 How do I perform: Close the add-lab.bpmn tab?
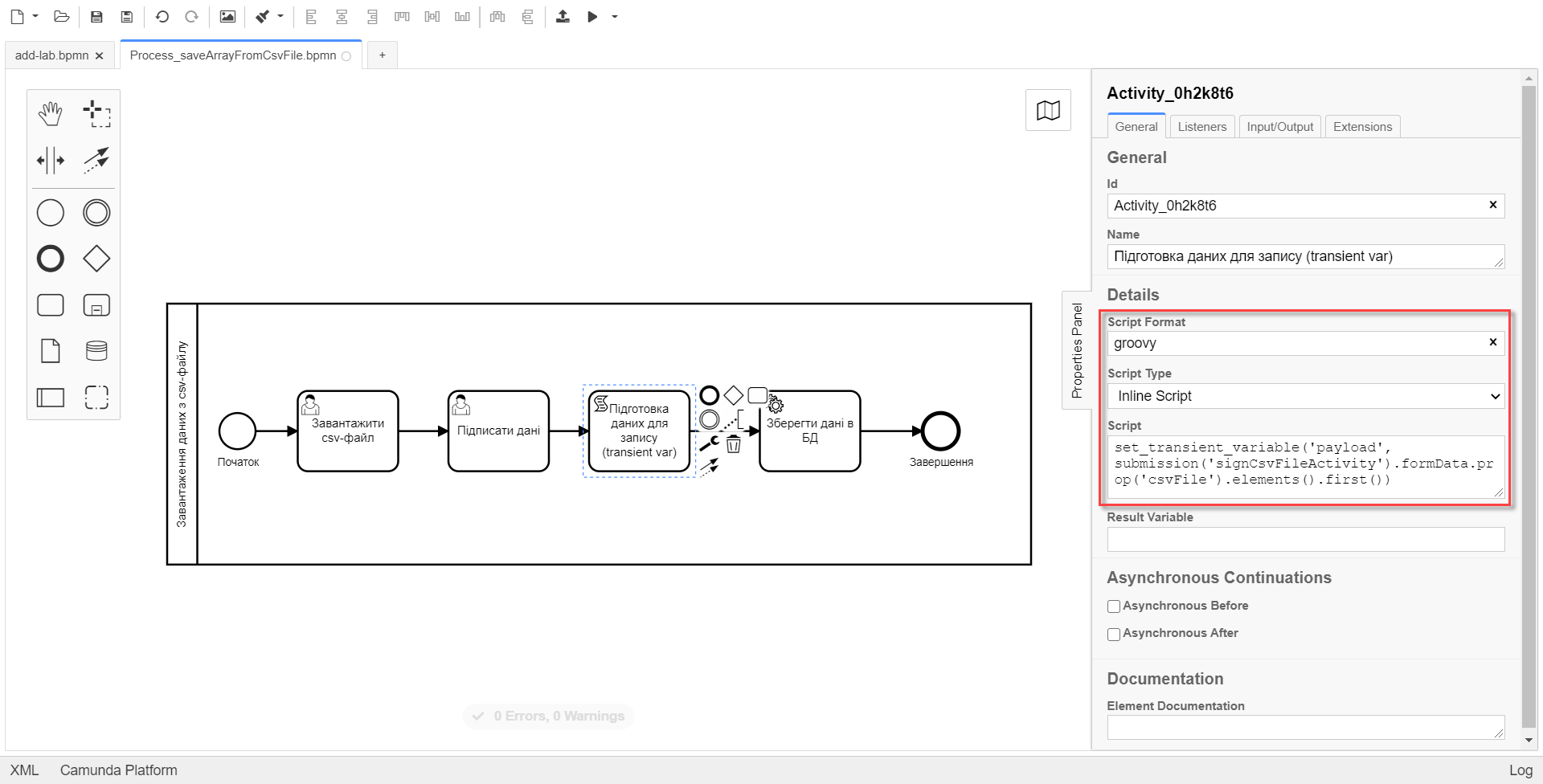[x=100, y=56]
